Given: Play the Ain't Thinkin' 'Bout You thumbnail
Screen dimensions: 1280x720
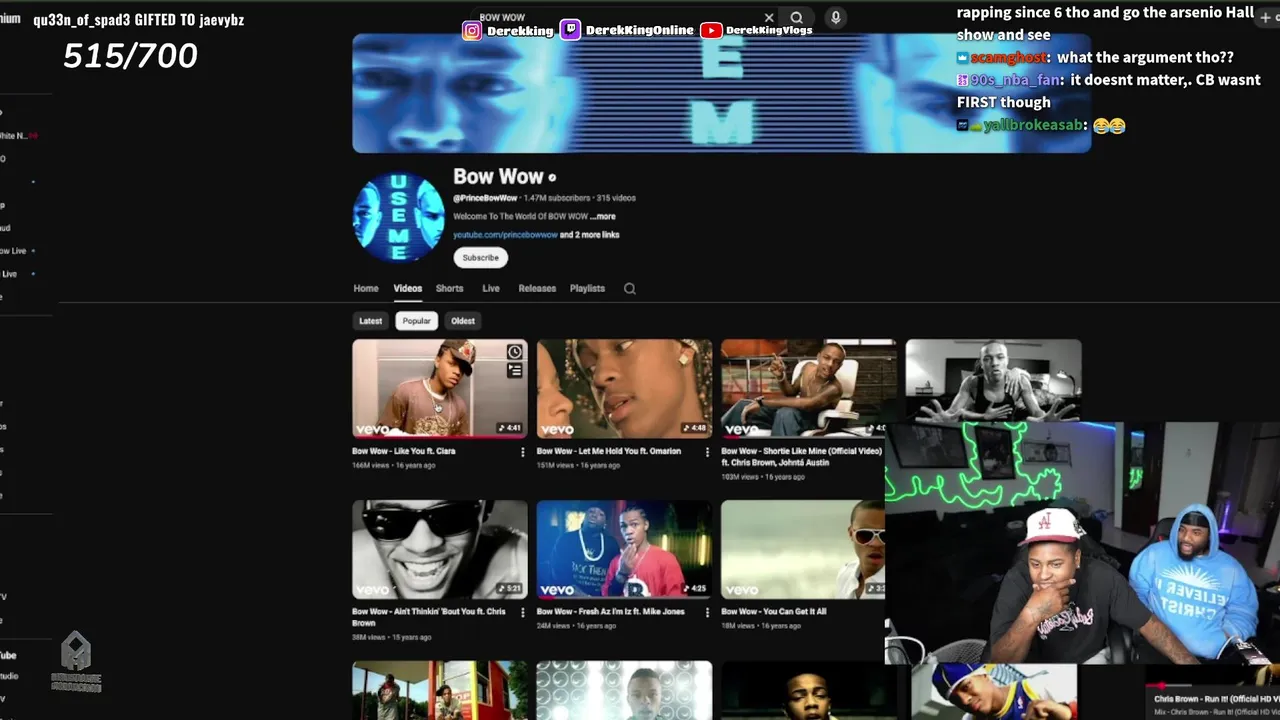Looking at the screenshot, I should click(440, 549).
